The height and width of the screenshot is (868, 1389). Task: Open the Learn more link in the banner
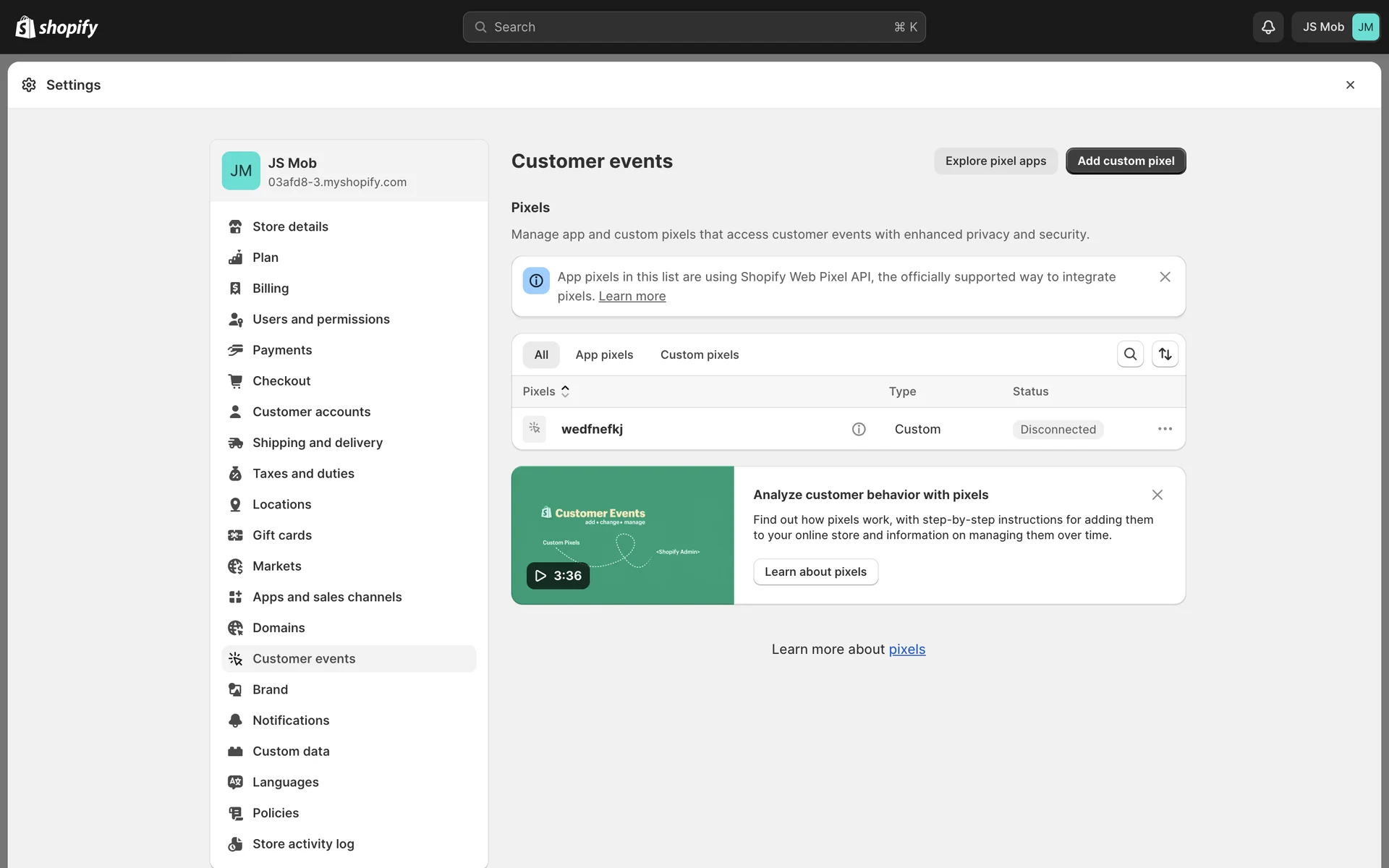pyautogui.click(x=632, y=296)
